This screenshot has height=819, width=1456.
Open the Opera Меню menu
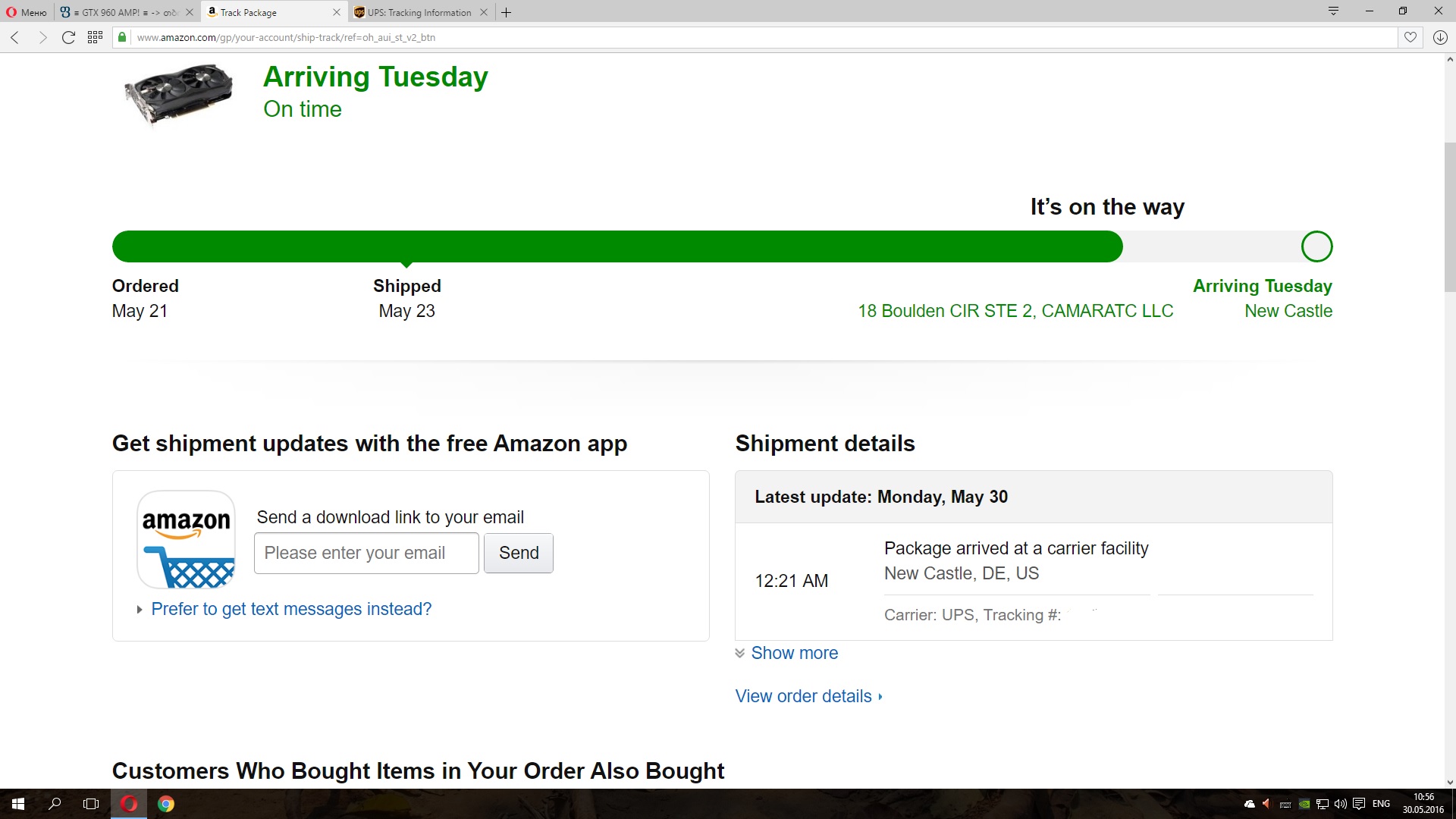(27, 12)
